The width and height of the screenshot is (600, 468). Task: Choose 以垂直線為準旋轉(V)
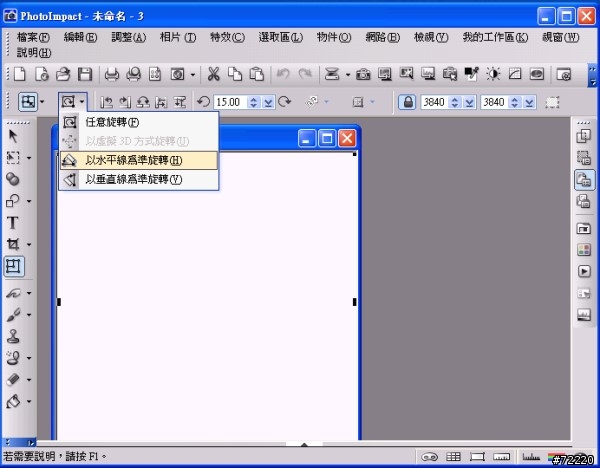[x=139, y=179]
